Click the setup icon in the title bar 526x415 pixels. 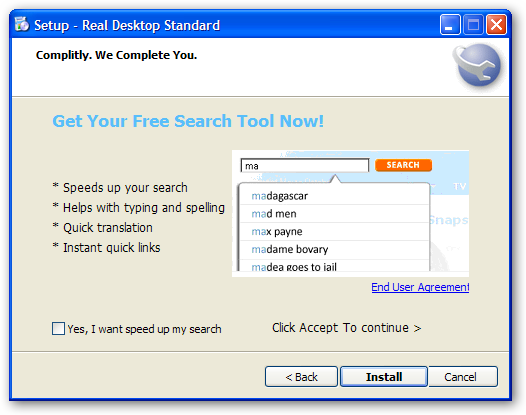pyautogui.click(x=22, y=24)
